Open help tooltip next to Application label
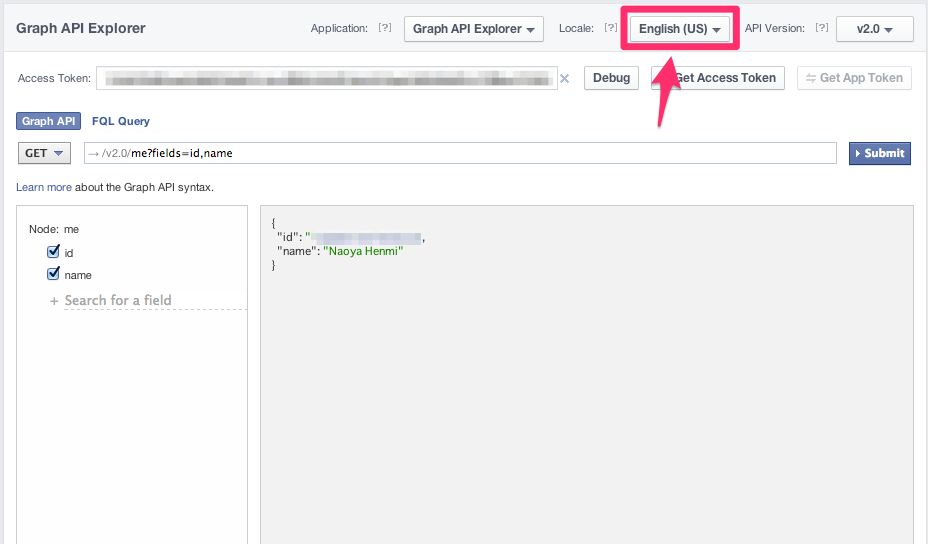The height and width of the screenshot is (544, 928). pyautogui.click(x=385, y=27)
